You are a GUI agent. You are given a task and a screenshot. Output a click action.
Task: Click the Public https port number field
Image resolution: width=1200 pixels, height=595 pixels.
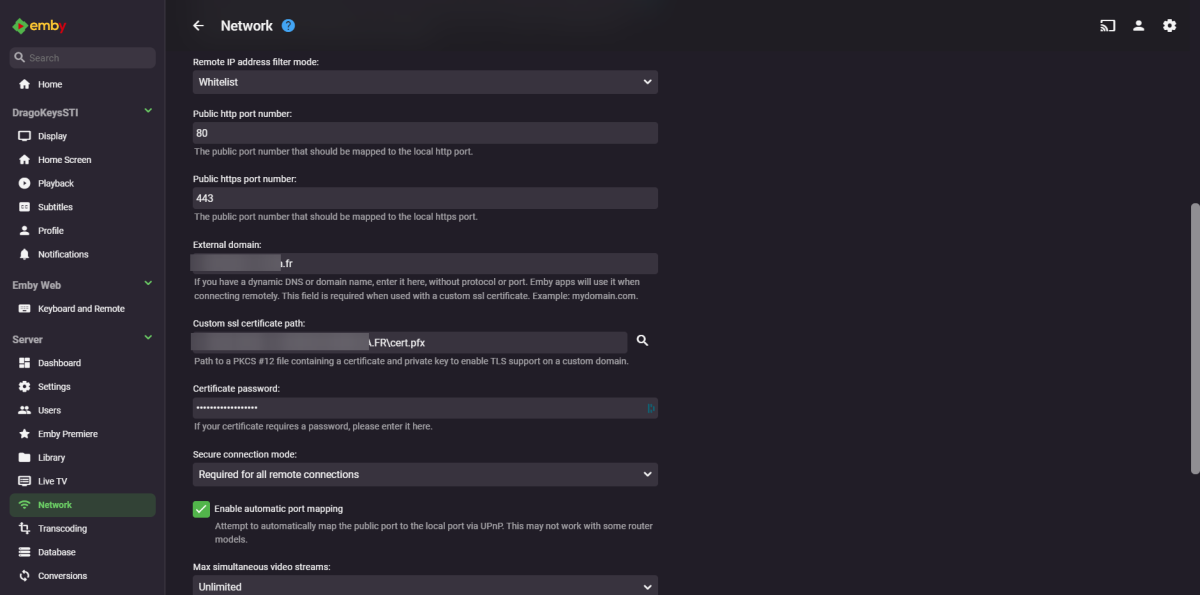(x=425, y=198)
